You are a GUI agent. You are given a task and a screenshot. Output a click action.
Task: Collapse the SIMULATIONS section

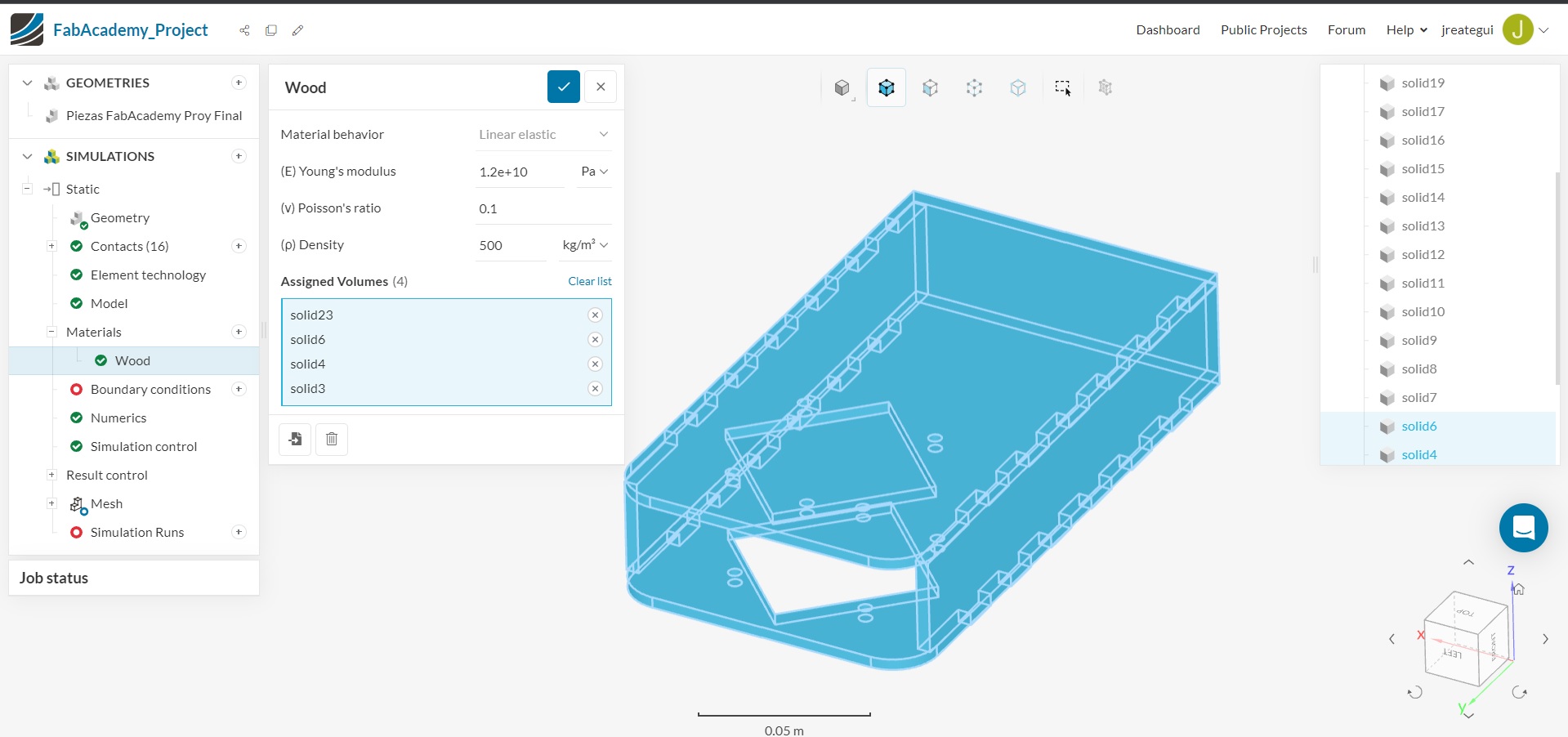(x=27, y=156)
